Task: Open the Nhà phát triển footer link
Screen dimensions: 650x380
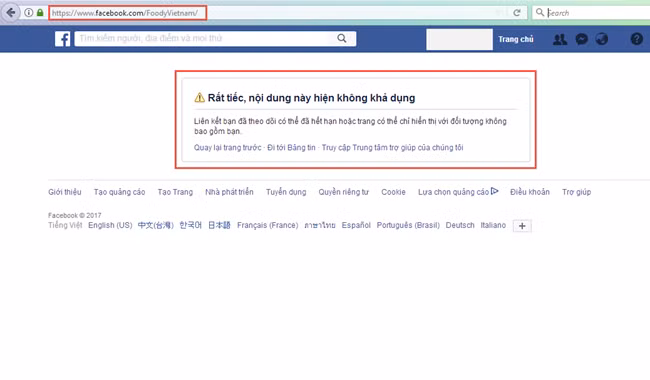Action: pyautogui.click(x=229, y=192)
